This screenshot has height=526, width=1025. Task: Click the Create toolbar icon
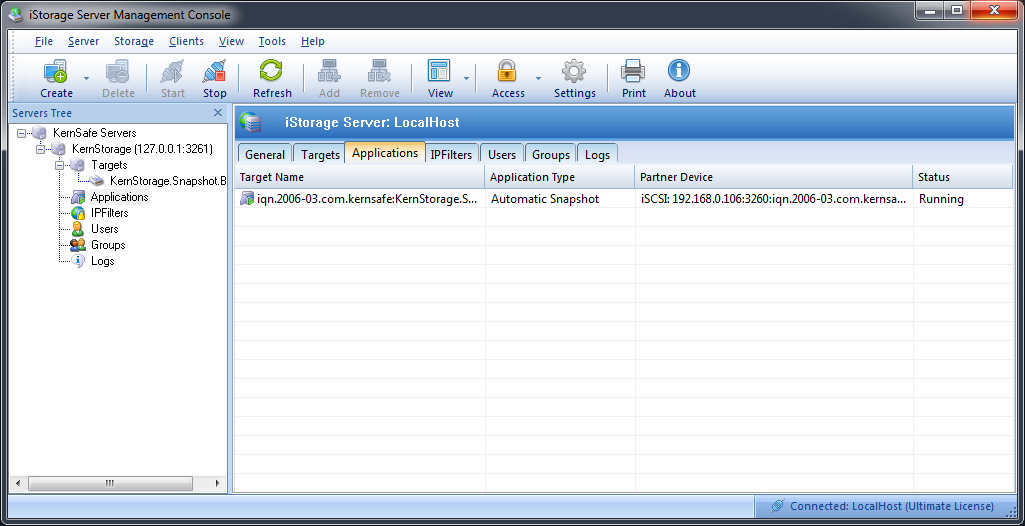pyautogui.click(x=56, y=71)
